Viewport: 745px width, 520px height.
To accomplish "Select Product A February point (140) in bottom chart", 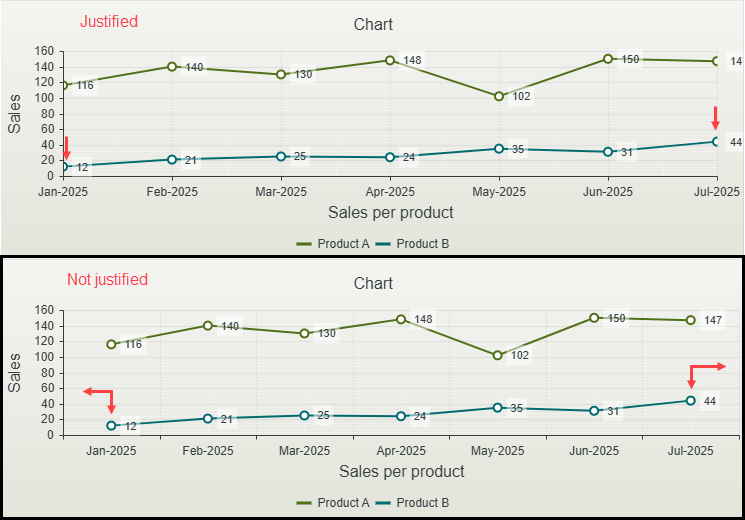I will 208,326.
